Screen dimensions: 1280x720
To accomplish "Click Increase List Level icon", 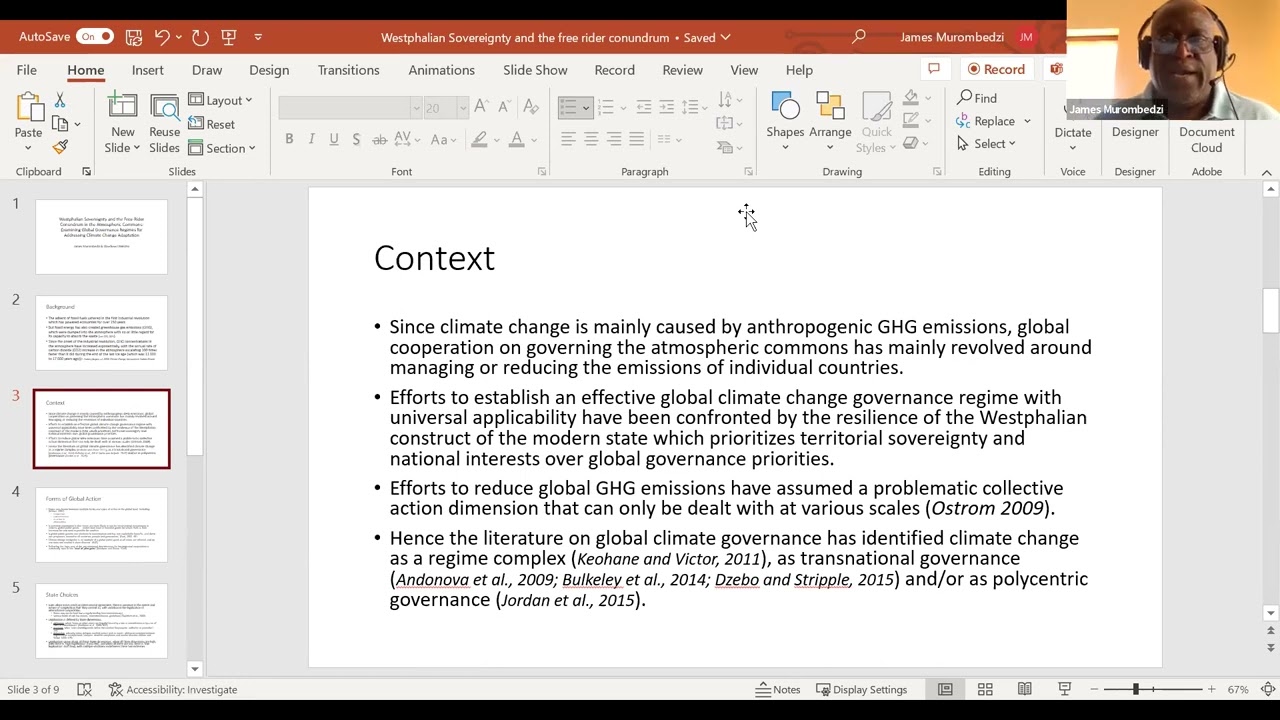I will 666,107.
